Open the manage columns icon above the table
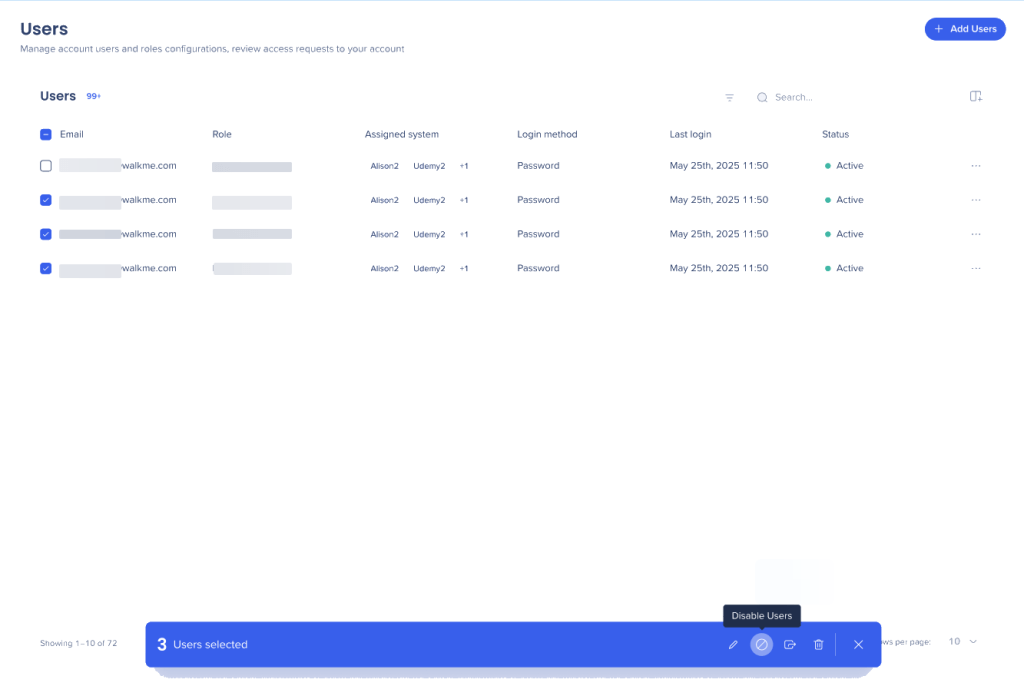The image size is (1024, 686). (x=976, y=96)
